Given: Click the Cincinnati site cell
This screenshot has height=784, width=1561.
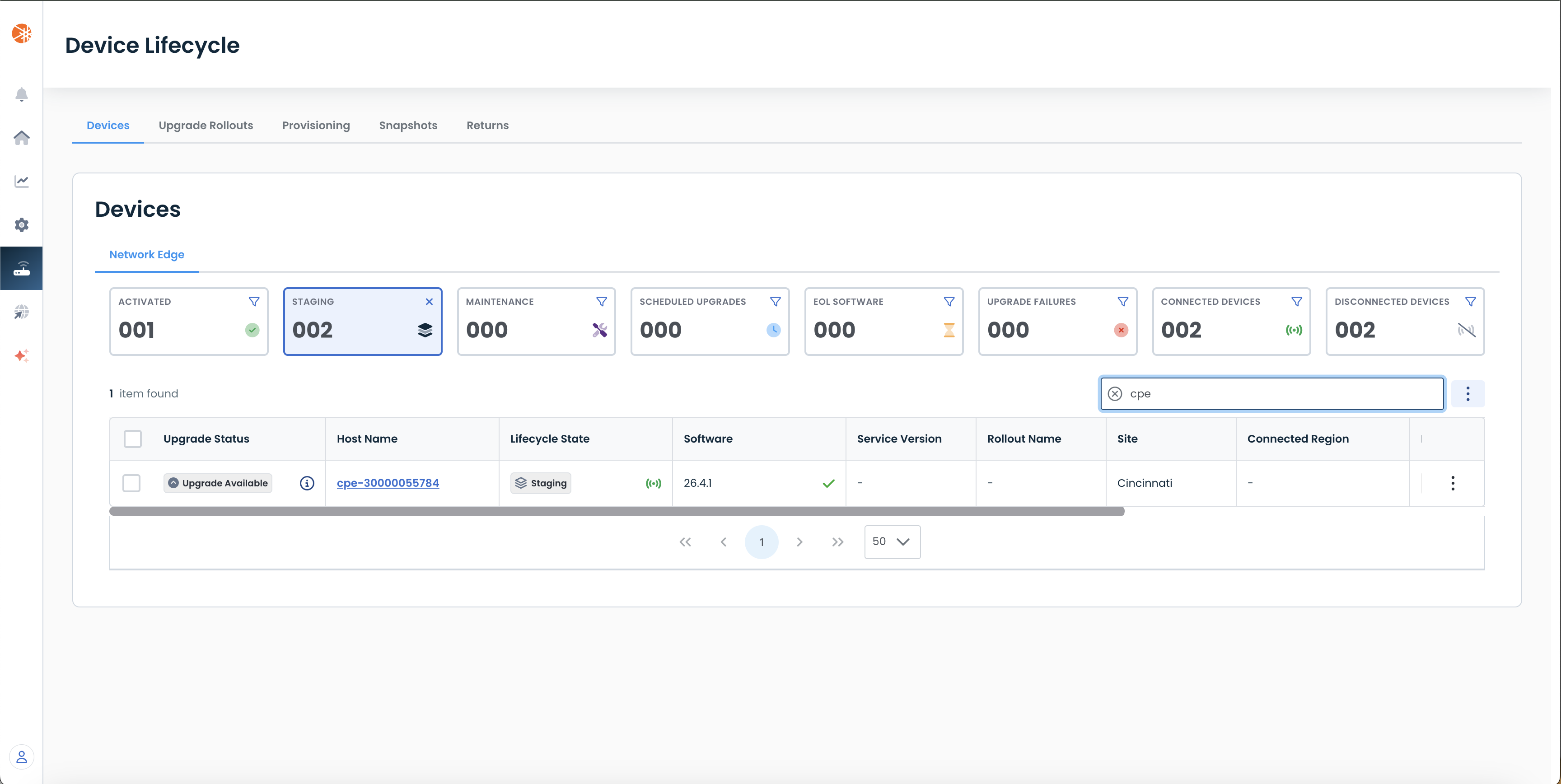Looking at the screenshot, I should tap(1145, 483).
